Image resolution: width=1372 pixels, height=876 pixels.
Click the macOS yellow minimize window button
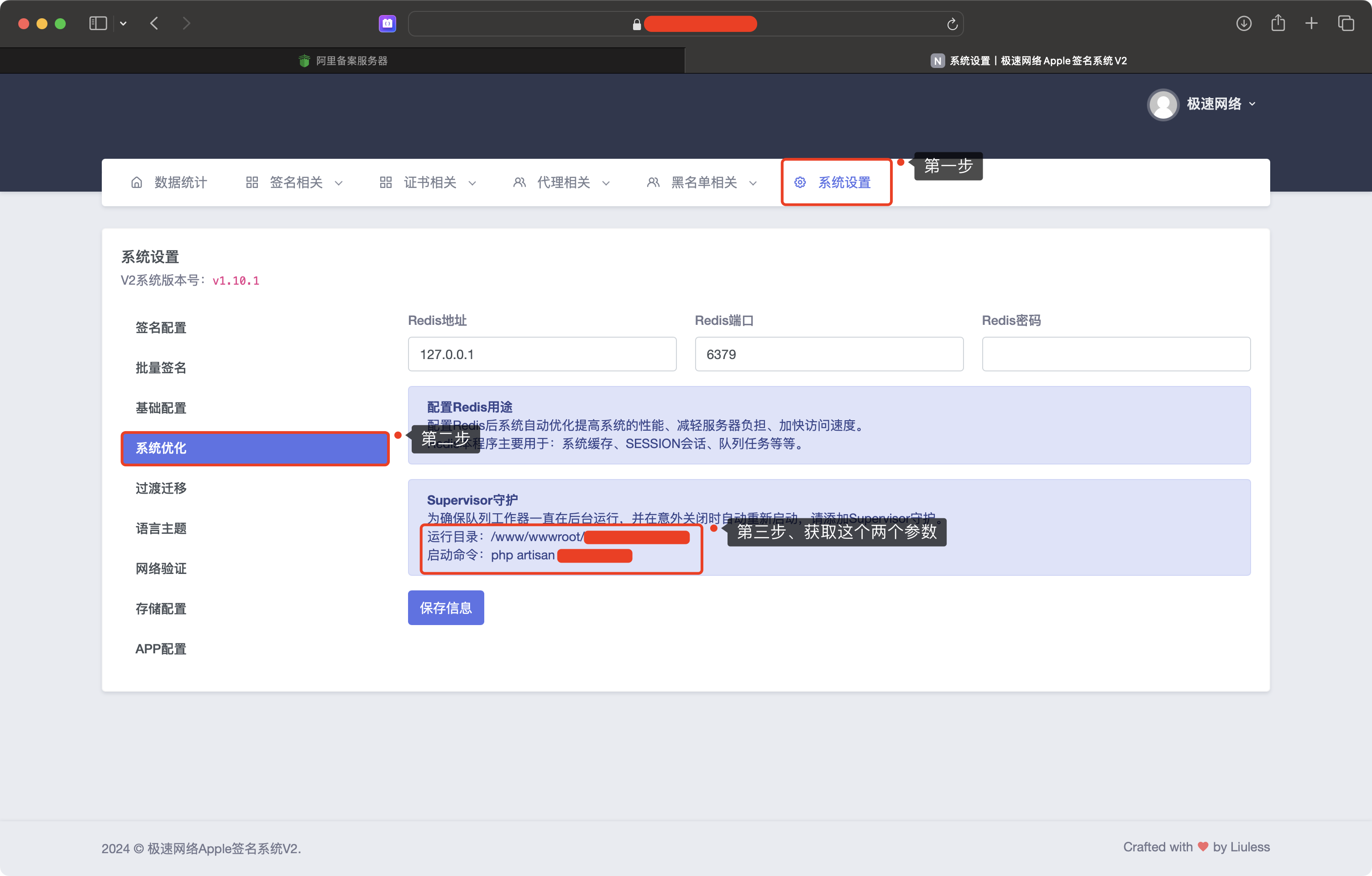(42, 24)
